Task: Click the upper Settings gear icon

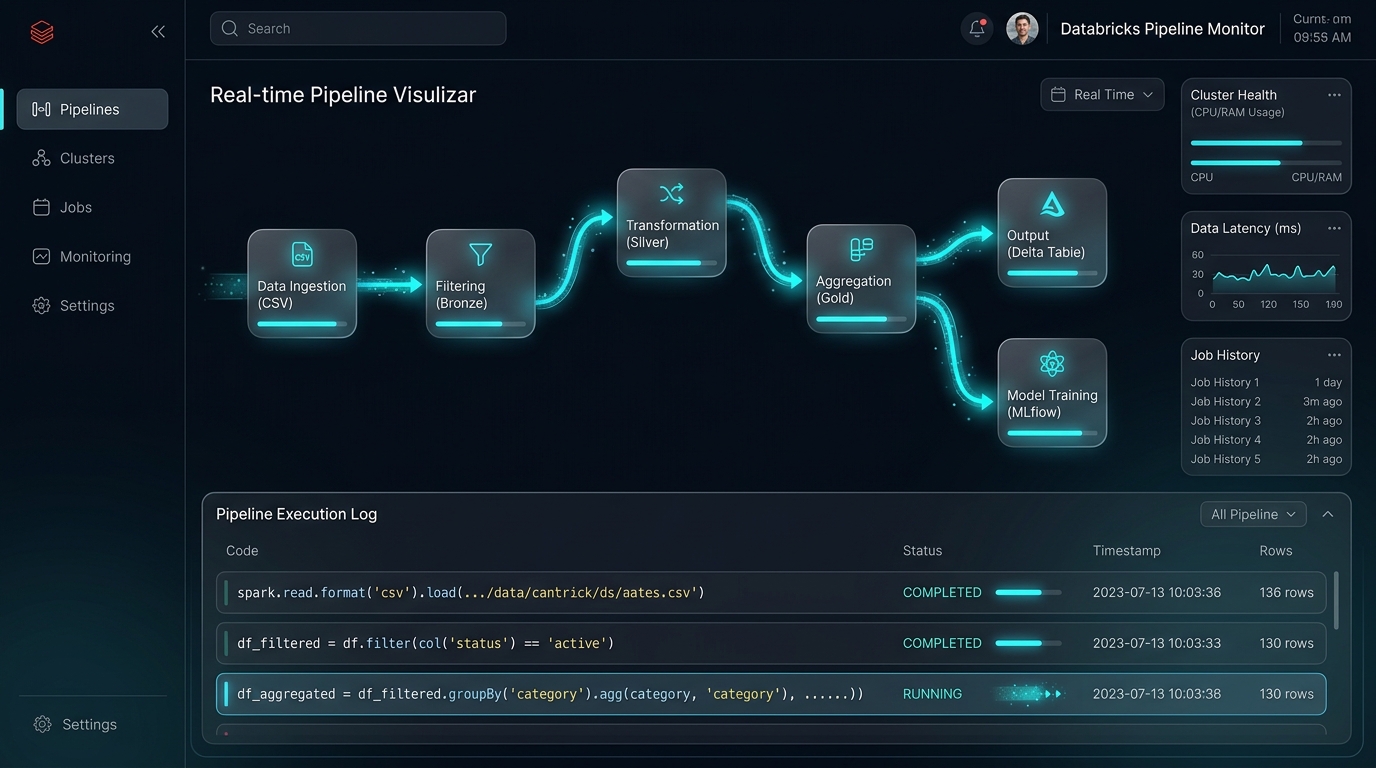Action: tap(41, 305)
